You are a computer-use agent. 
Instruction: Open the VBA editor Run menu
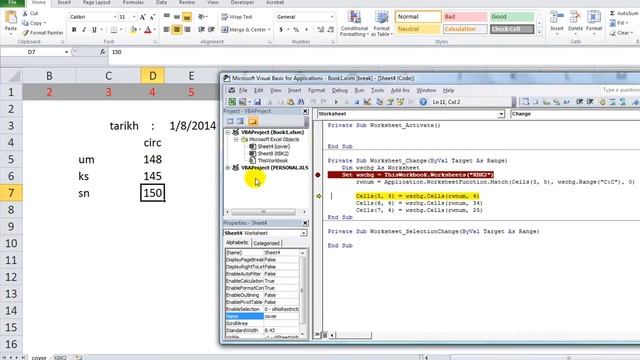pyautogui.click(x=359, y=90)
